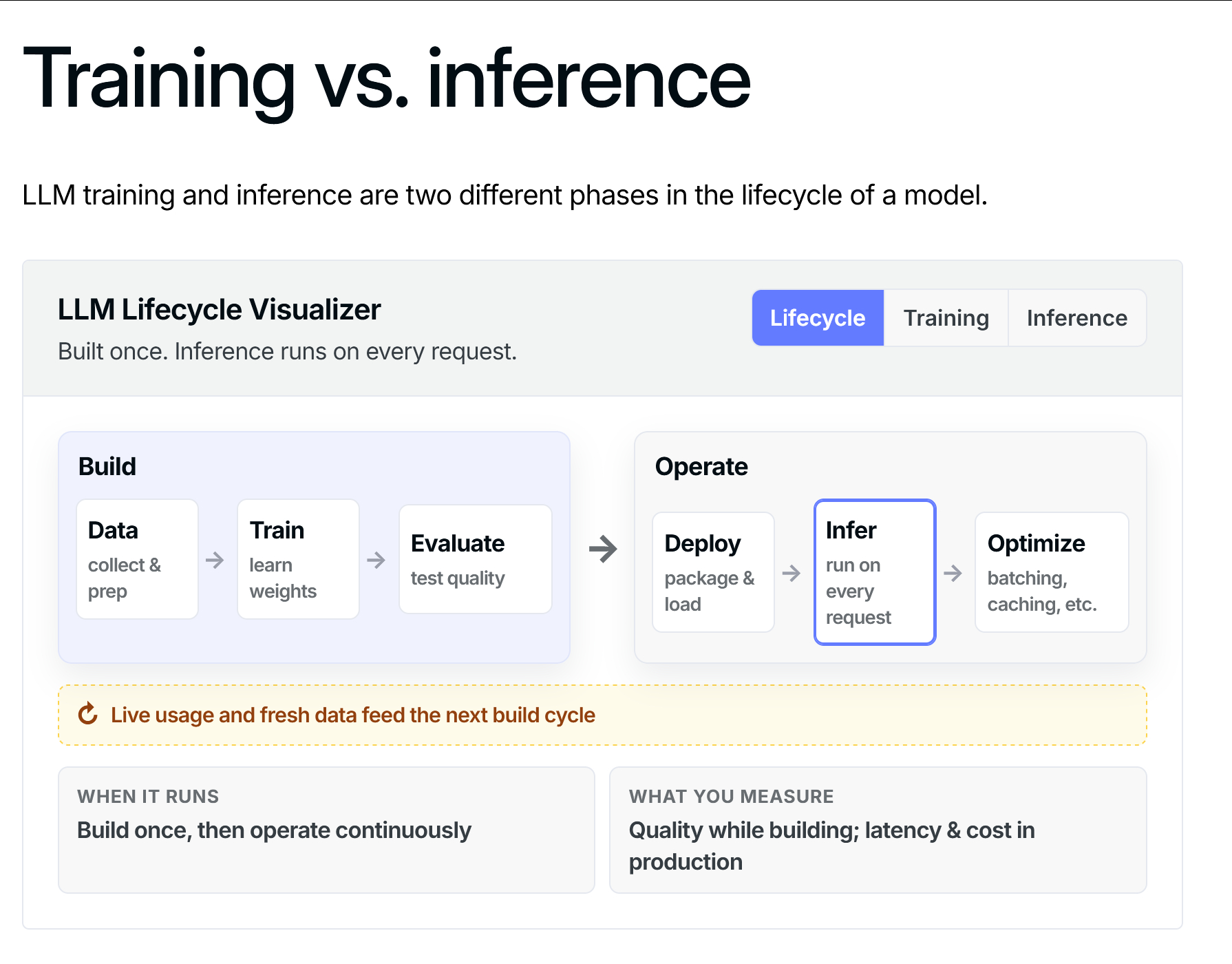Click the circular refresh arrow icon
This screenshot has width=1232, height=964.
(x=88, y=714)
